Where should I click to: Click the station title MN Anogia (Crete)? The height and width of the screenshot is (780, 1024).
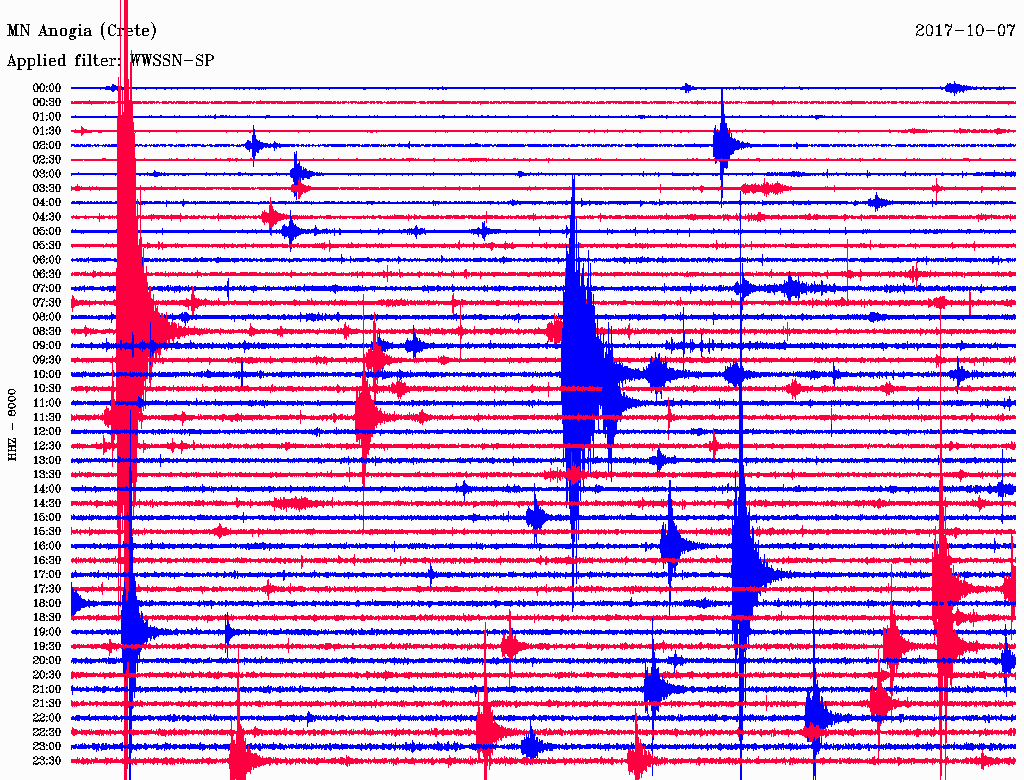(x=82, y=31)
